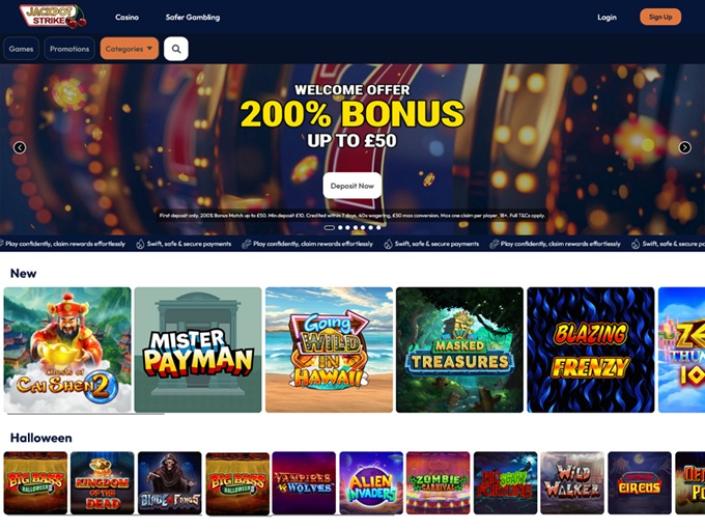Viewport: 705px width, 530px height.
Task: Click the Jackpot Strike logo
Action: click(x=53, y=17)
